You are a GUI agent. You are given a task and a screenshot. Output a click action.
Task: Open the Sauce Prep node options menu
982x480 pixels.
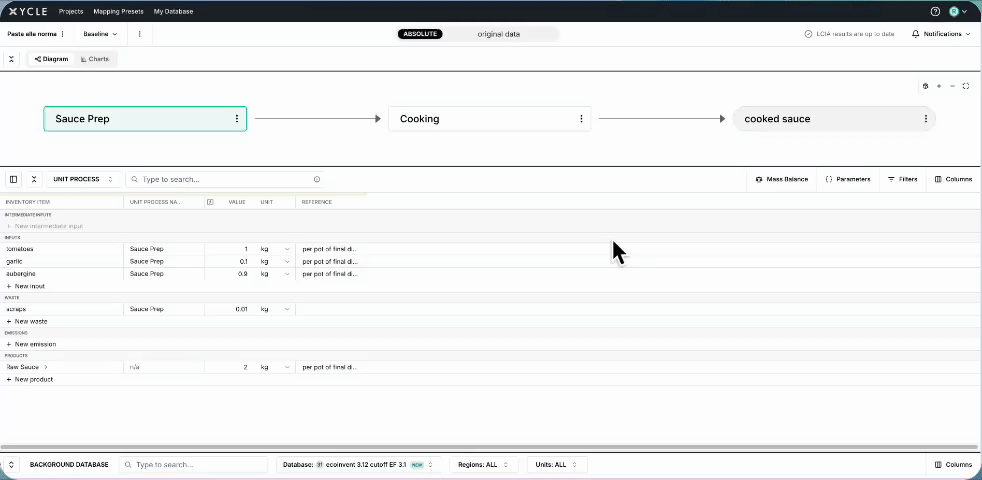pos(237,118)
